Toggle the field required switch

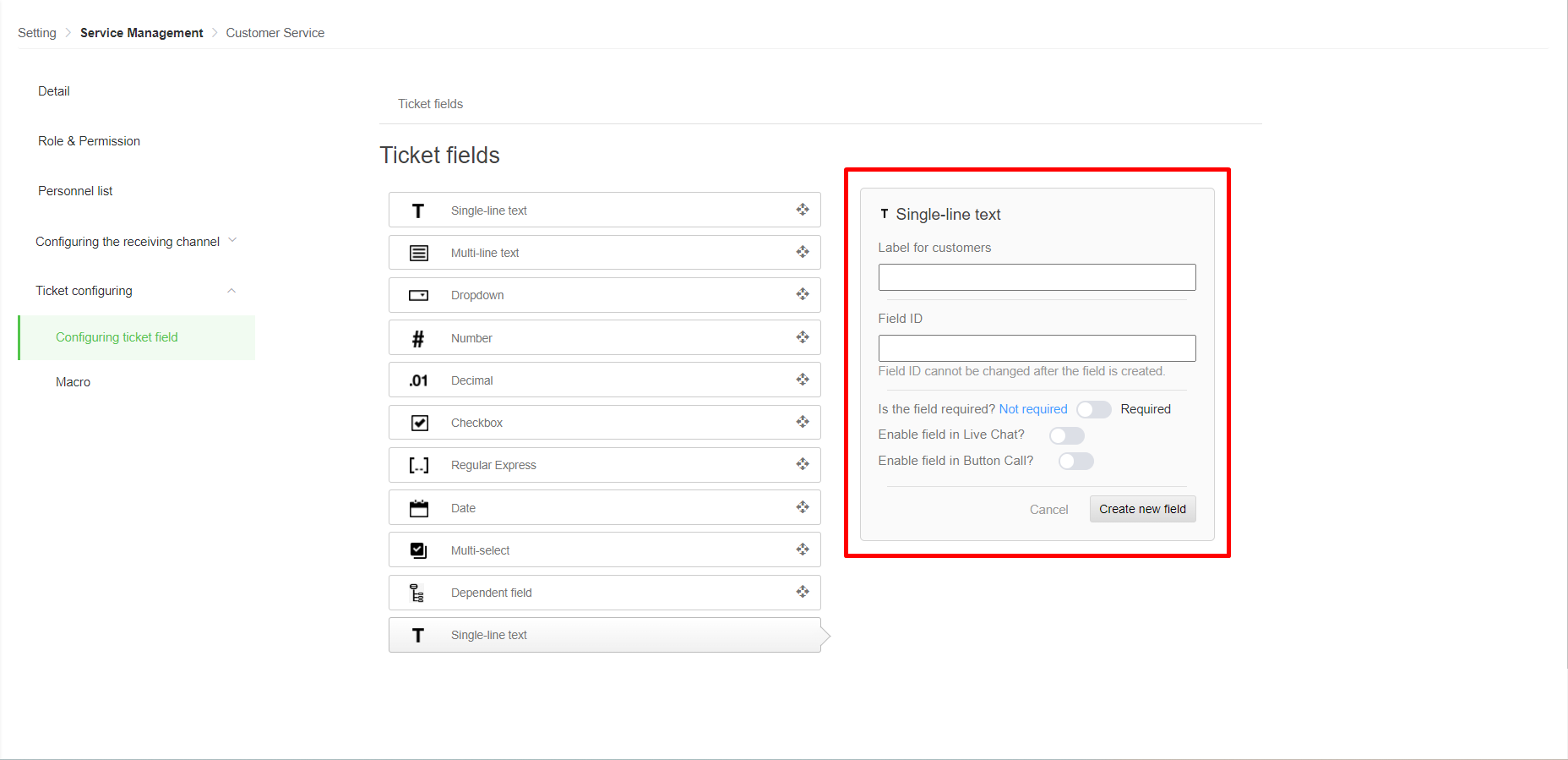point(1093,409)
